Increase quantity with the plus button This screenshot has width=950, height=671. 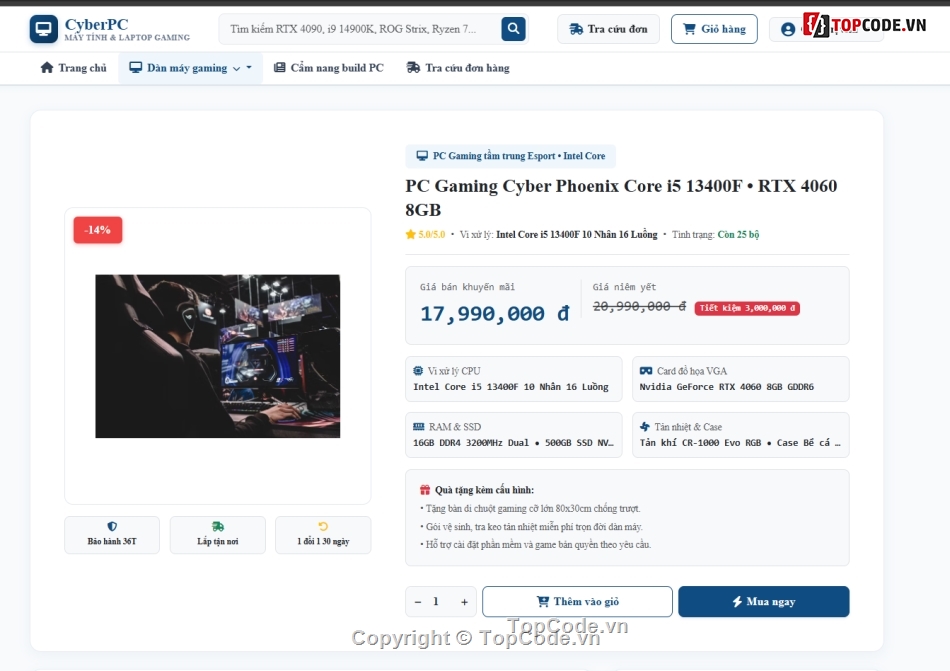(x=464, y=602)
